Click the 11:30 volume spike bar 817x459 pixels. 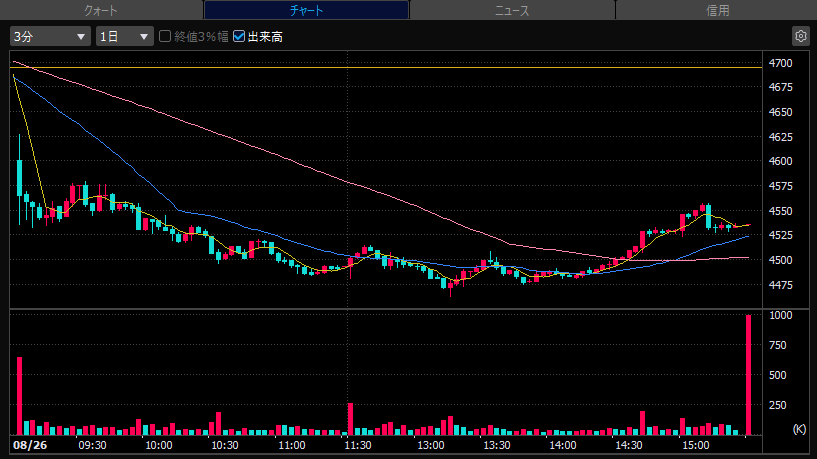[x=351, y=419]
